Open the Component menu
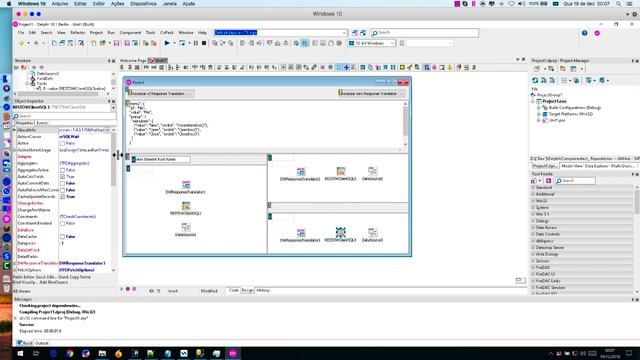This screenshot has width=640, height=360. (130, 33)
